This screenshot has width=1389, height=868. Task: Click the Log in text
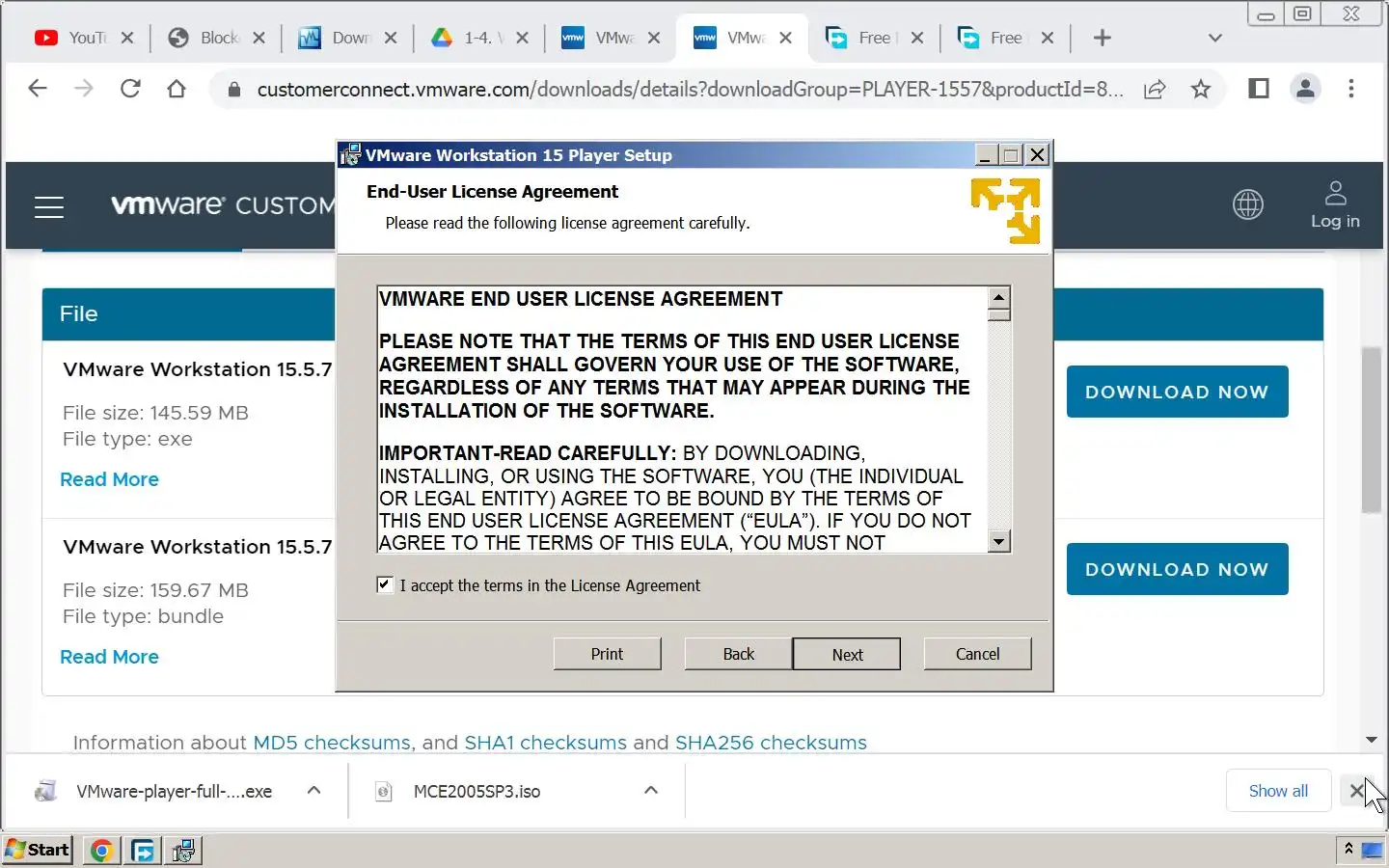coord(1335,221)
